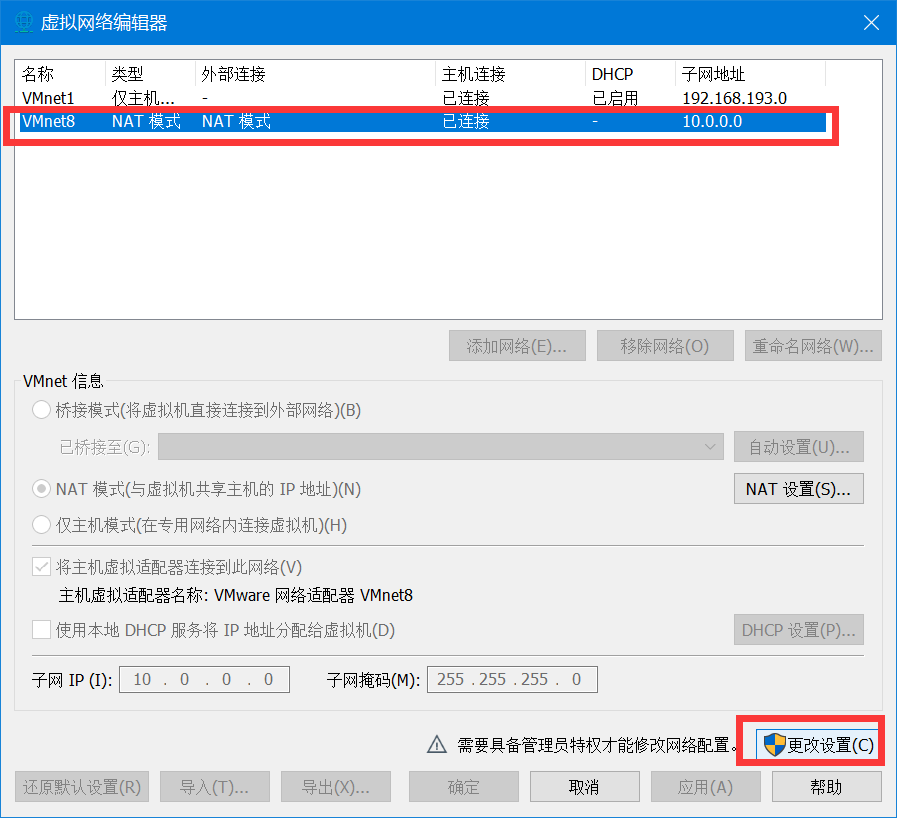Image resolution: width=897 pixels, height=818 pixels.
Task: Close the 虚拟网络编辑器 dialog
Action: pyautogui.click(x=871, y=22)
